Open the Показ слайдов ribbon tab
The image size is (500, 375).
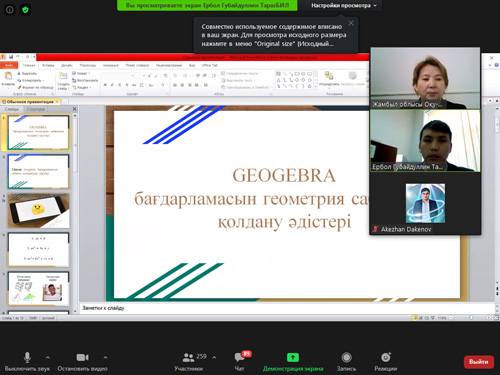pos(137,65)
